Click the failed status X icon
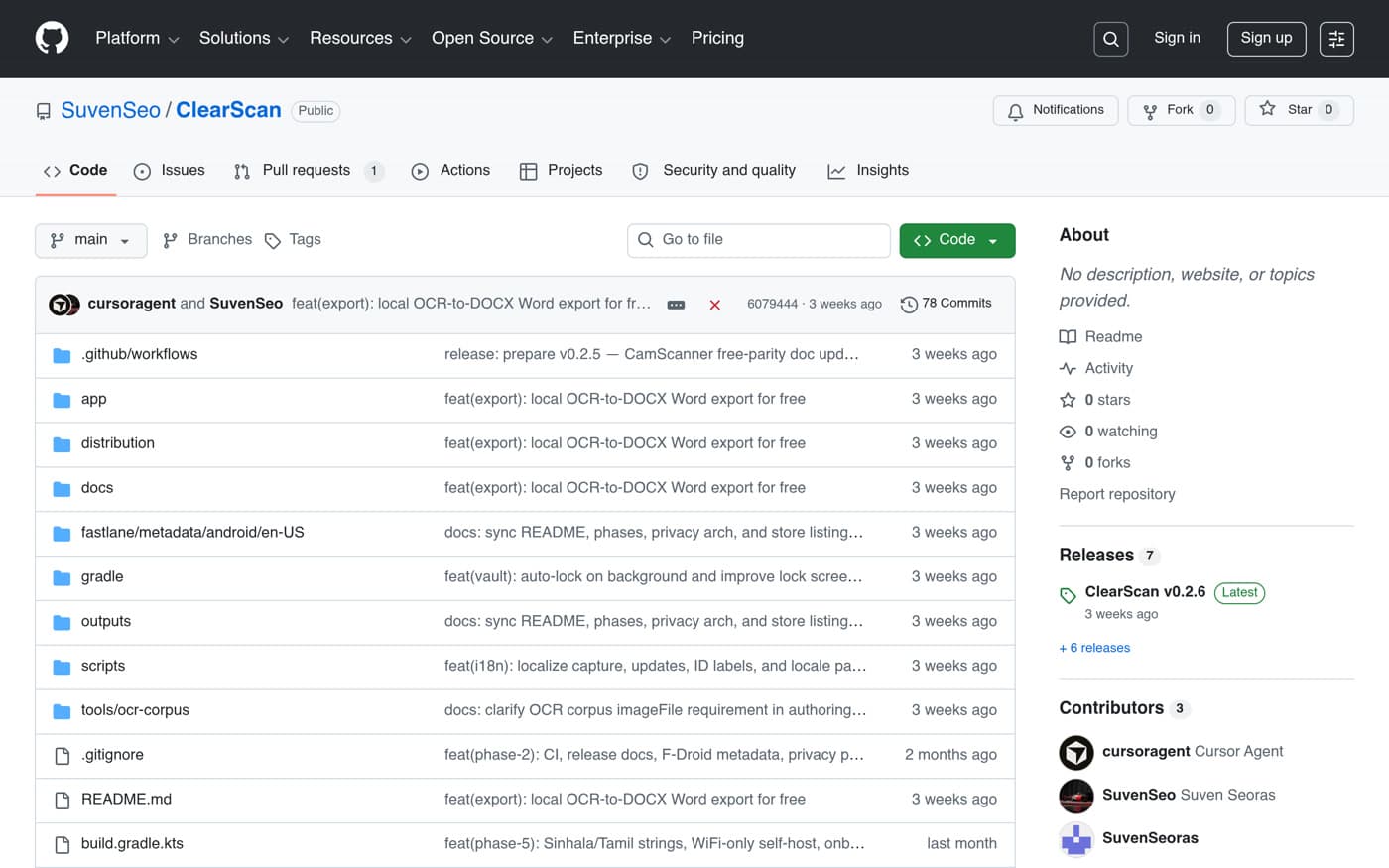The width and height of the screenshot is (1389, 868). (714, 305)
